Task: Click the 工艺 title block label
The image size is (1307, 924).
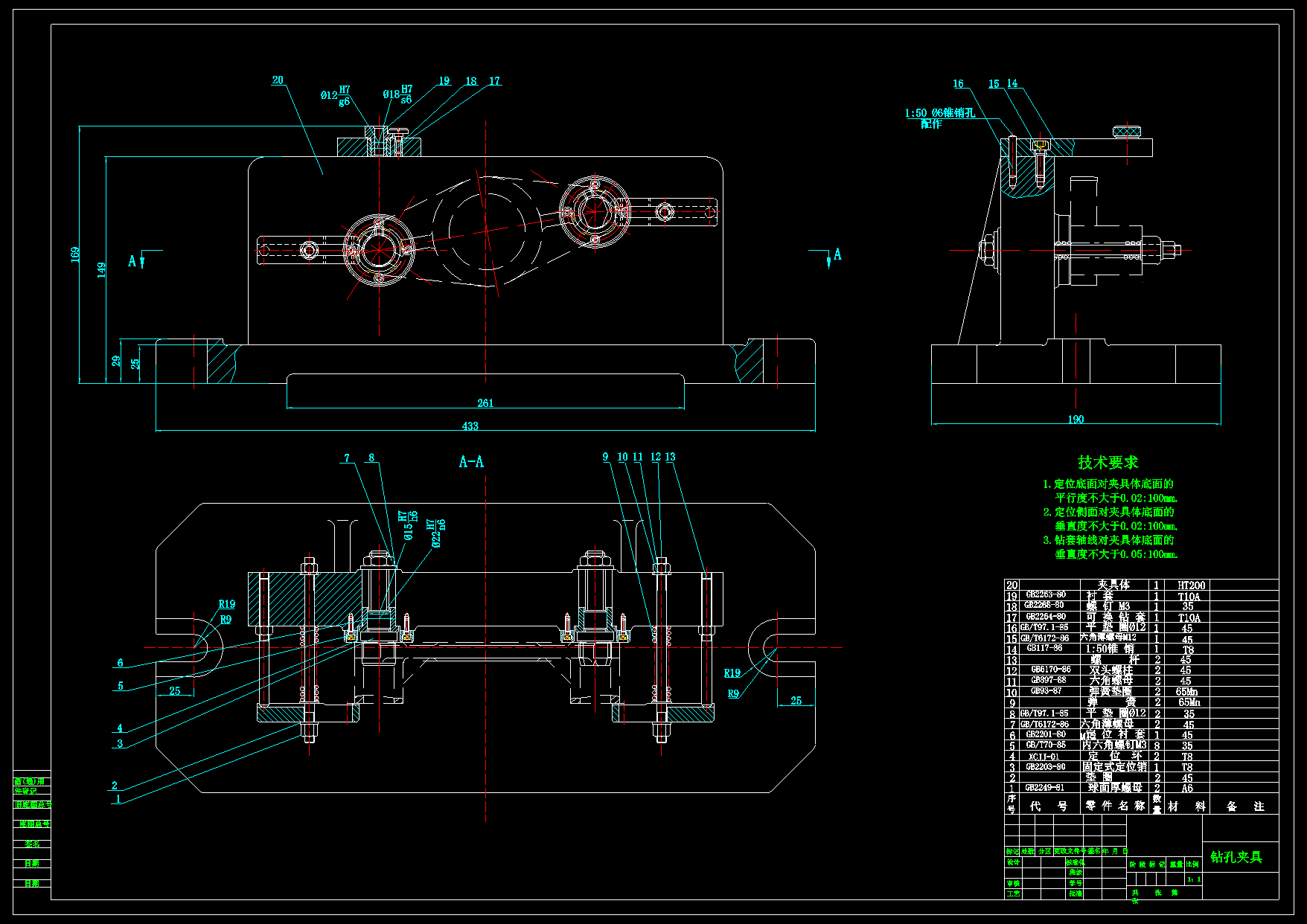Action: point(1013,893)
